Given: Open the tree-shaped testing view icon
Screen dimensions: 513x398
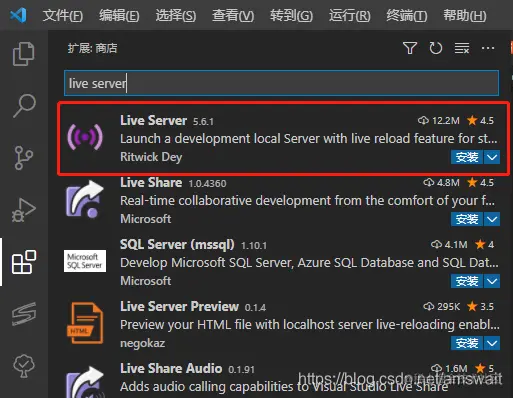Looking at the screenshot, I should (24, 366).
